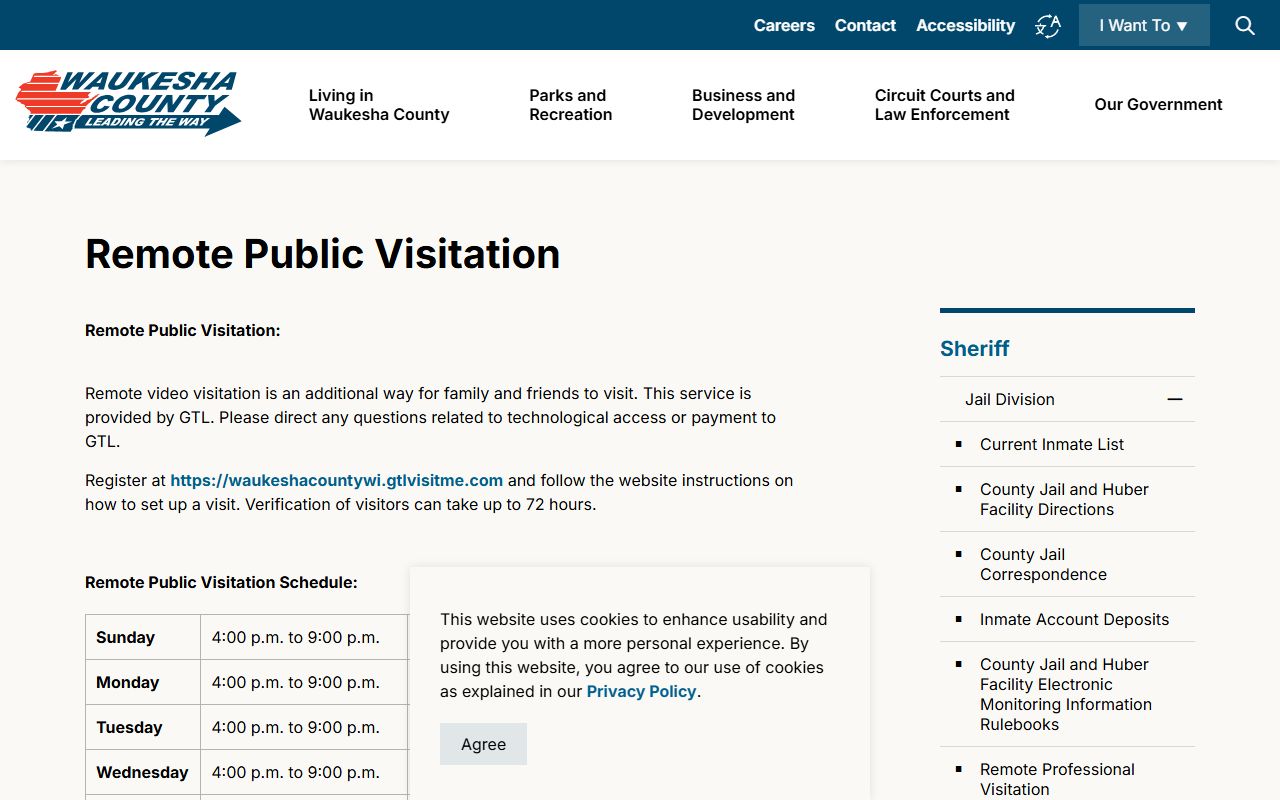The image size is (1280, 800).
Task: Open Inmate Account Deposits
Action: [1074, 619]
